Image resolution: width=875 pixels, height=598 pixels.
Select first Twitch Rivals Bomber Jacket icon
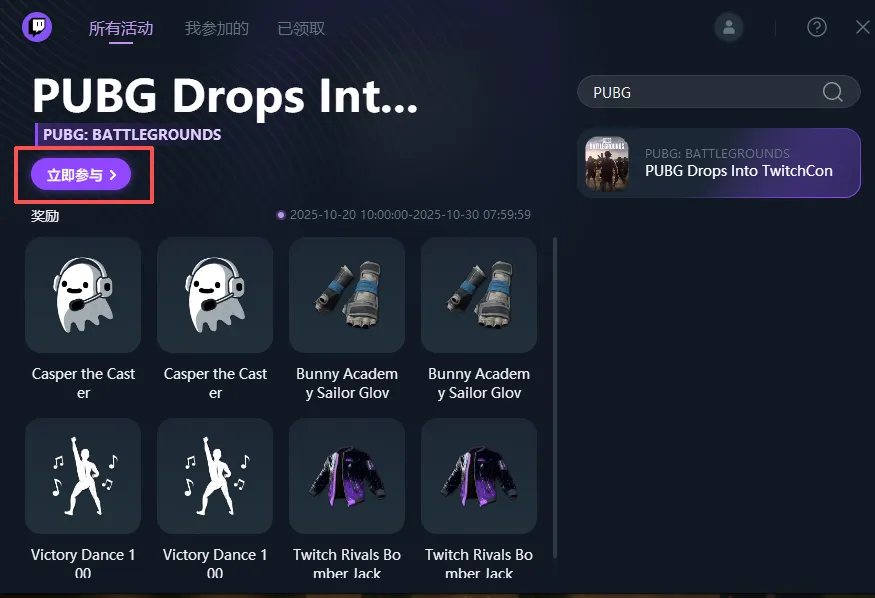[347, 476]
